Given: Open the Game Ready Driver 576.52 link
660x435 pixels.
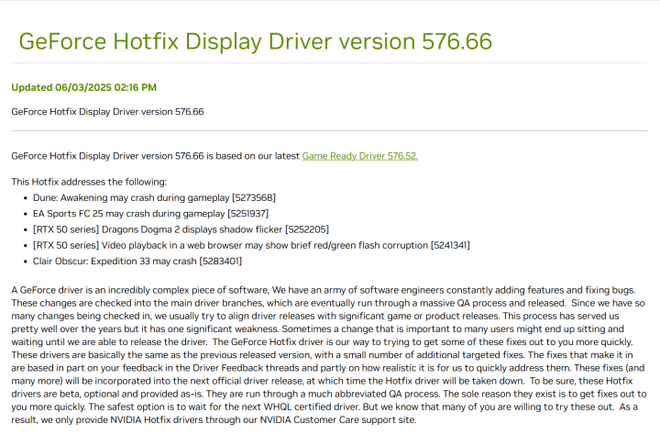Looking at the screenshot, I should click(360, 156).
